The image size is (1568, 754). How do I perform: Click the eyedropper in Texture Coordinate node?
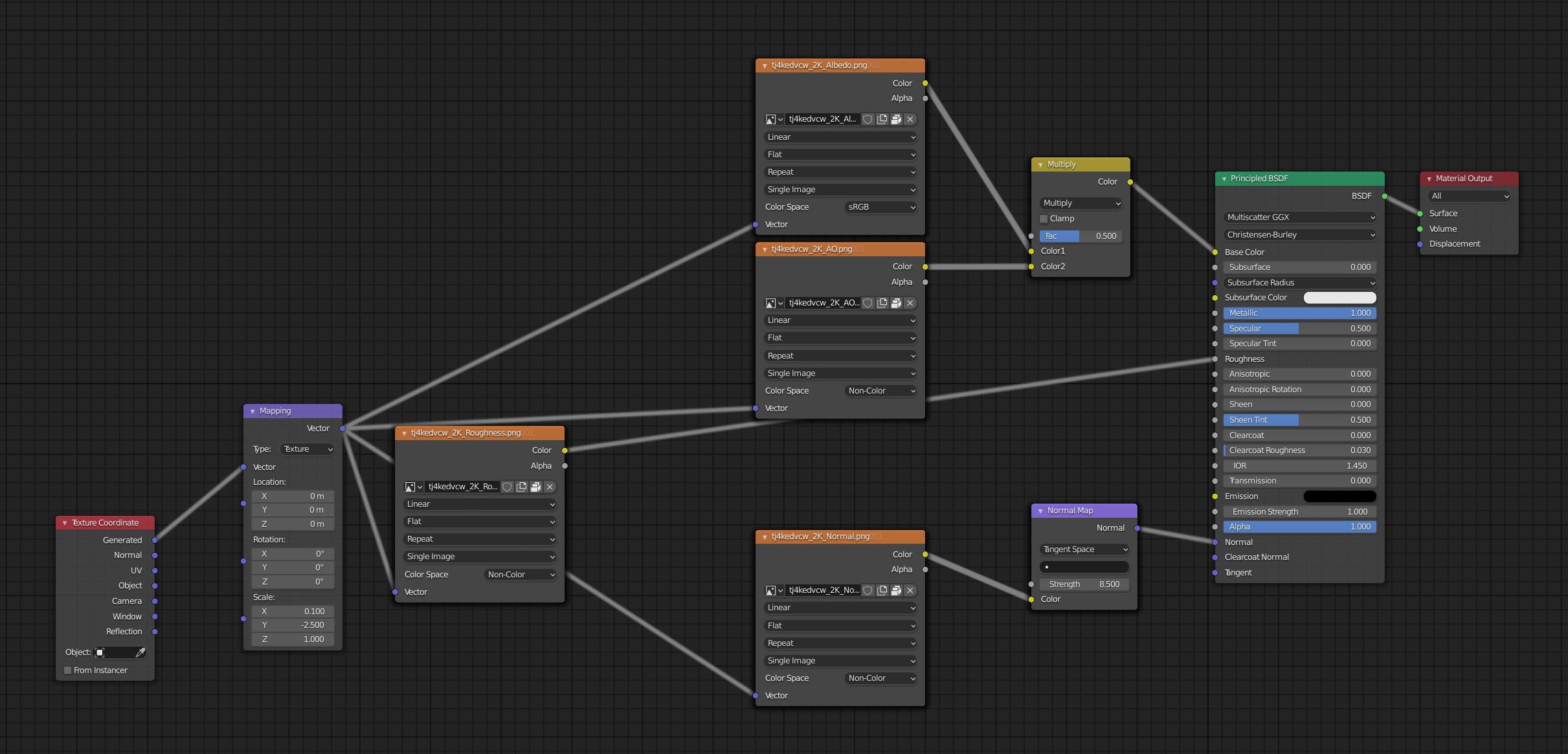point(140,652)
